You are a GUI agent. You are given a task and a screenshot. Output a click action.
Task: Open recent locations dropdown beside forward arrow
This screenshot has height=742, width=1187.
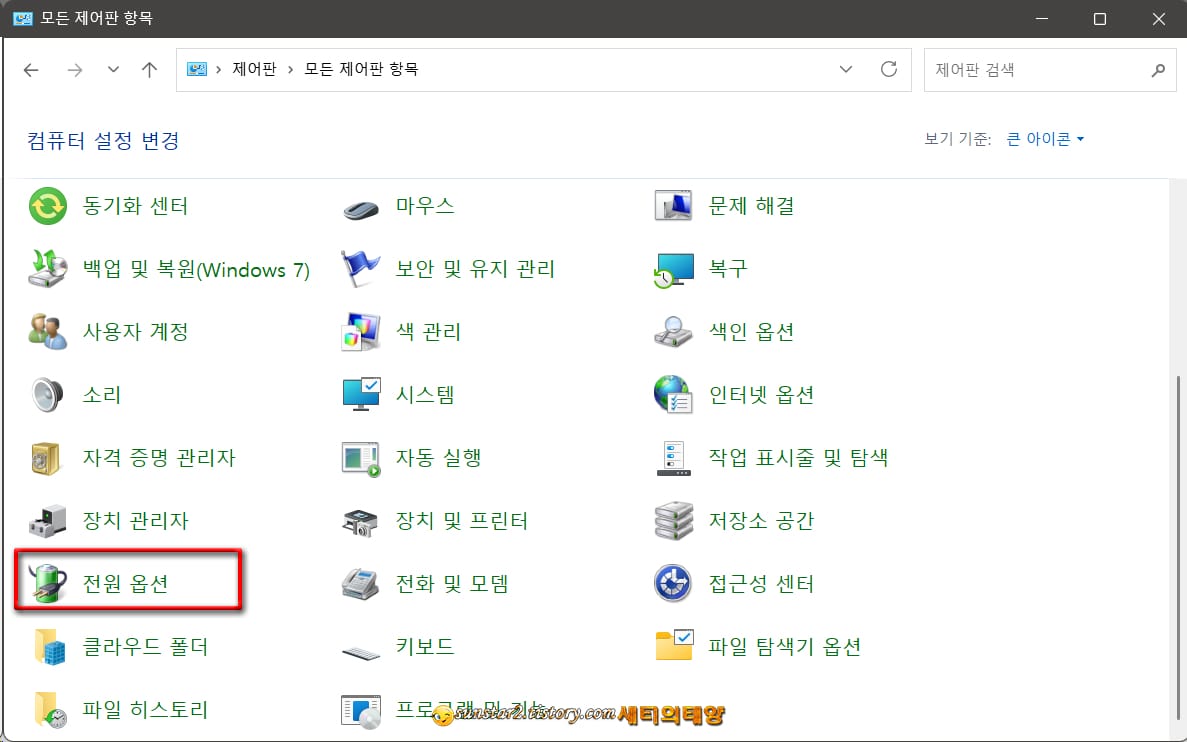[x=113, y=69]
